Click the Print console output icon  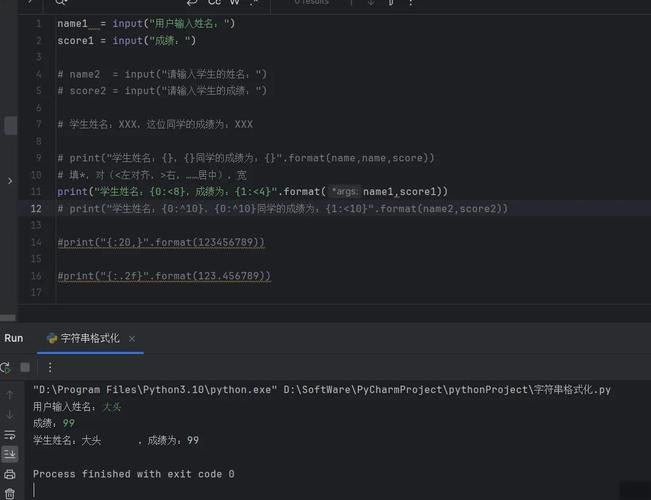10,474
